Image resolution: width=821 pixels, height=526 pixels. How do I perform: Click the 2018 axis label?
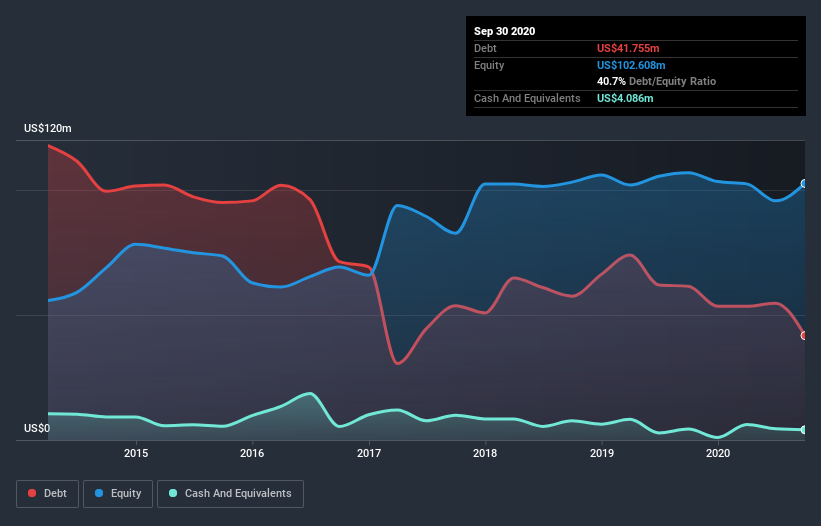pyautogui.click(x=485, y=453)
